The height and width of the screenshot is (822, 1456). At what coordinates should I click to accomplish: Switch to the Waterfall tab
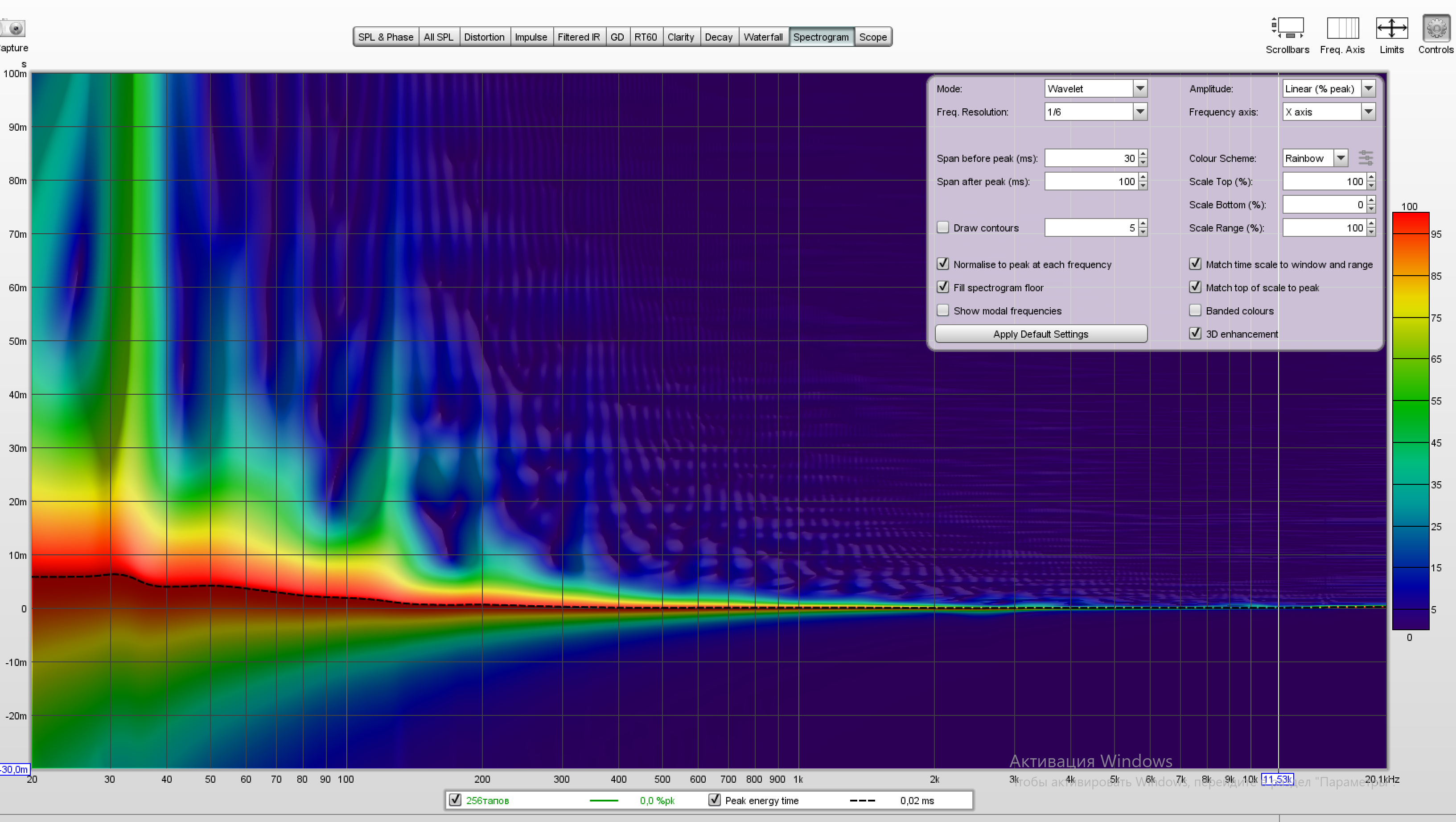tap(762, 37)
